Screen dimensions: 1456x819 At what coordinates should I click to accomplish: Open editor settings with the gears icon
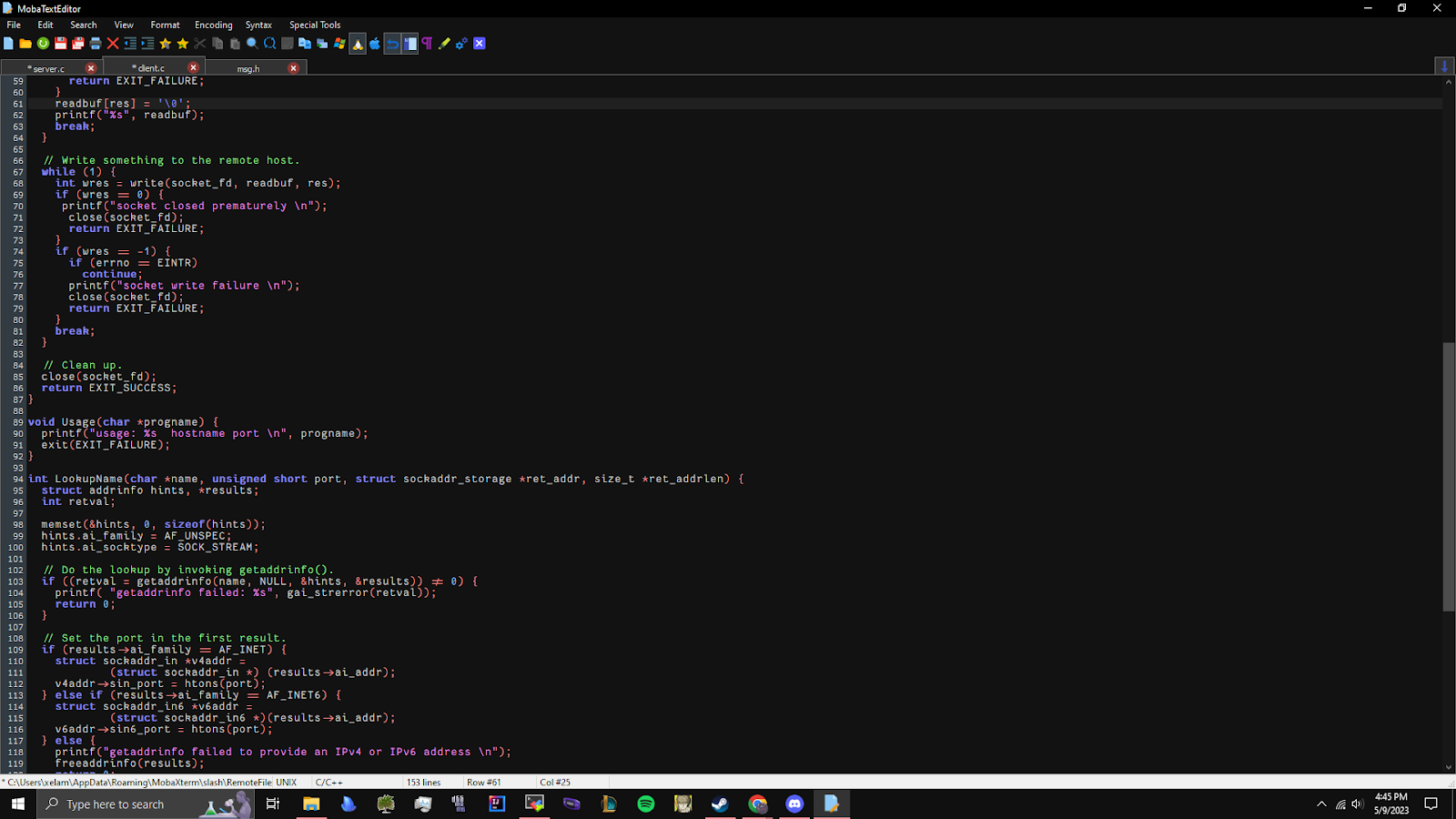(460, 43)
